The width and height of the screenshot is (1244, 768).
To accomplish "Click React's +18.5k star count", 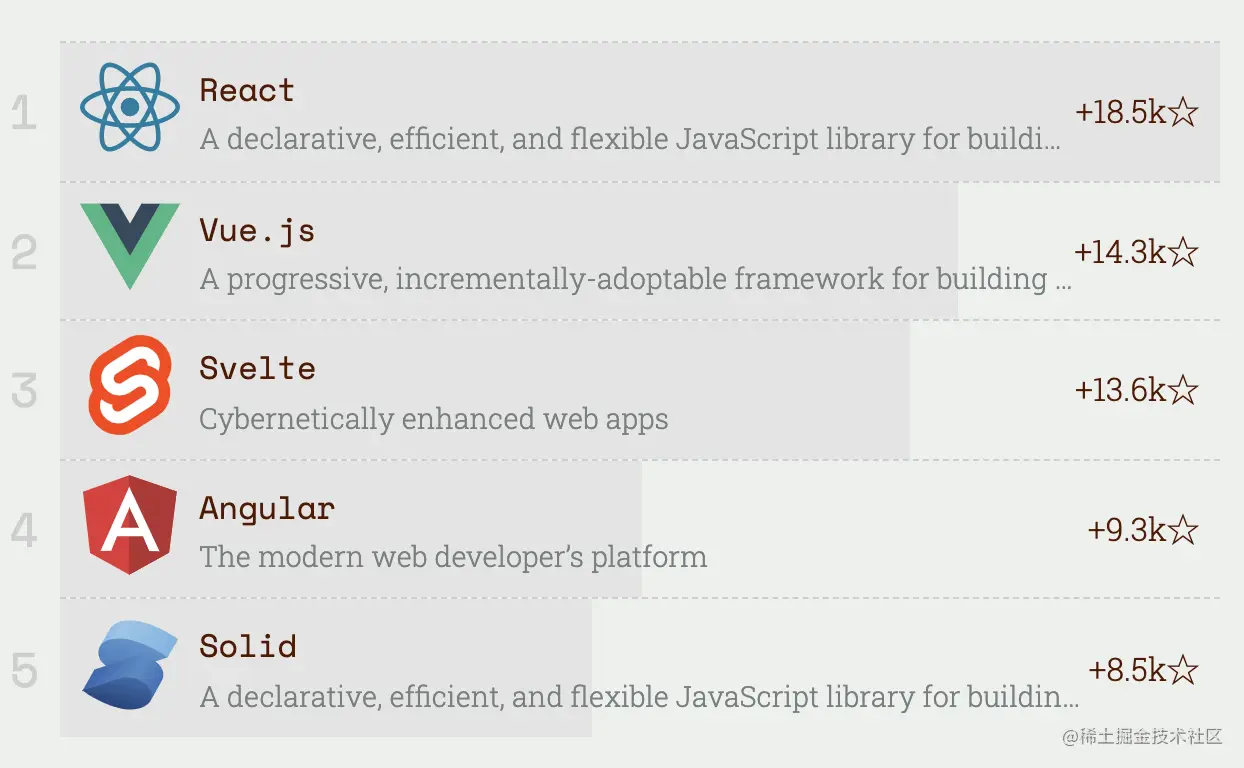I will [1137, 112].
